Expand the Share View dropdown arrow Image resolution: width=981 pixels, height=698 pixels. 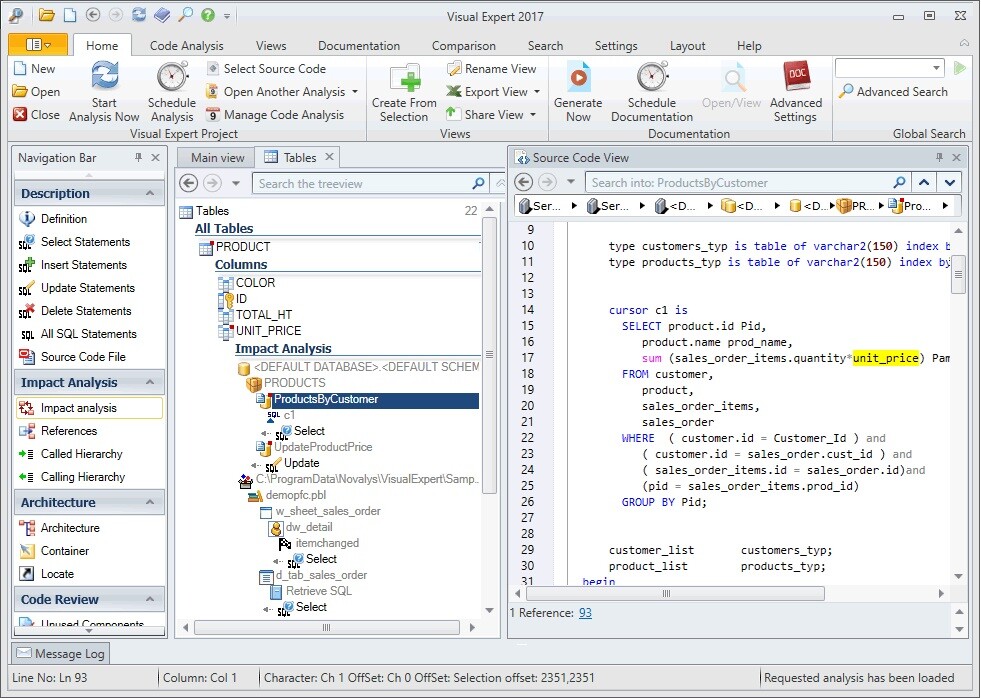coord(534,115)
